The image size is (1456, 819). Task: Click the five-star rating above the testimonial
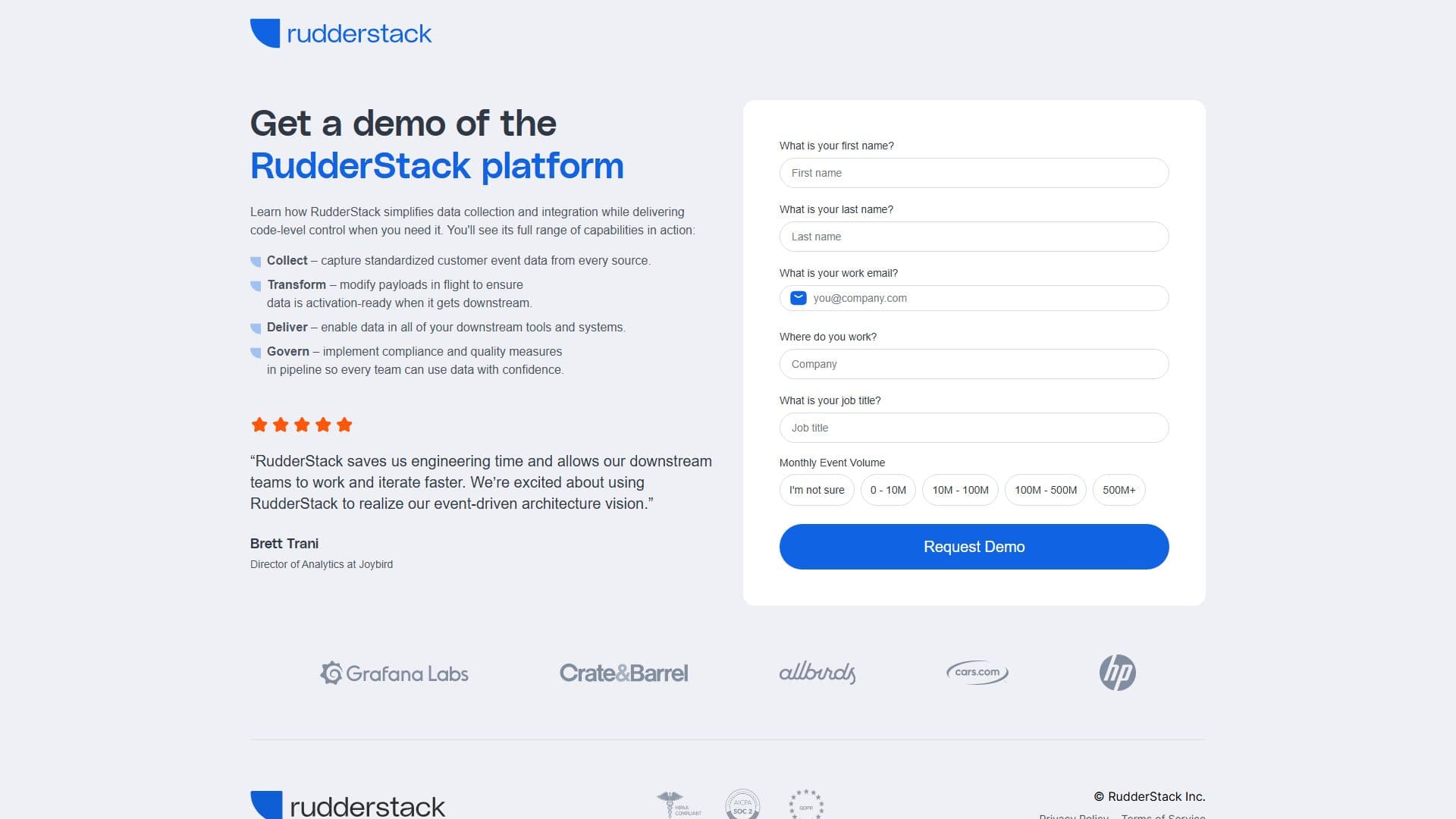point(302,425)
